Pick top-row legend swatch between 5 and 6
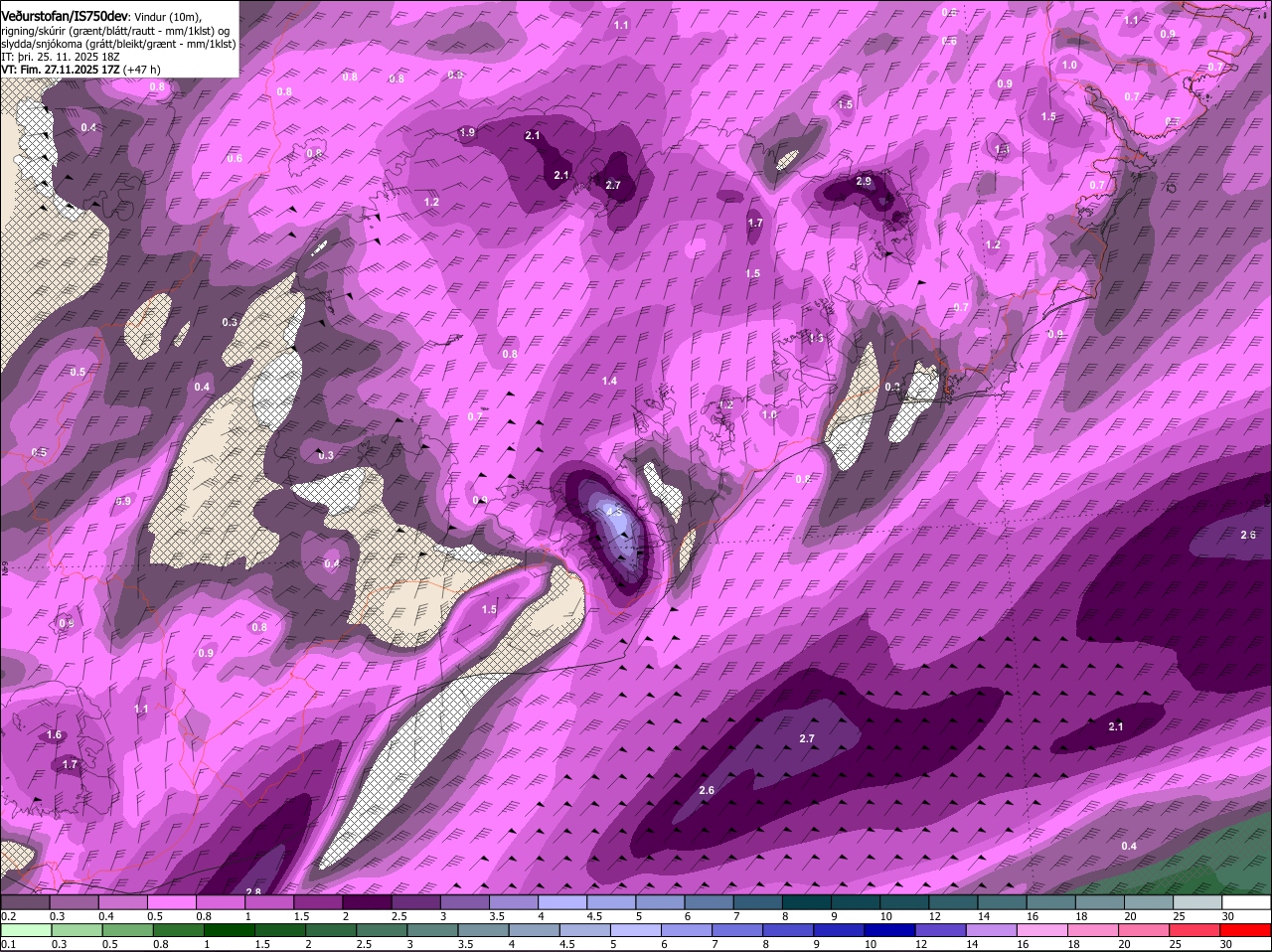The width and height of the screenshot is (1272, 952). click(660, 902)
